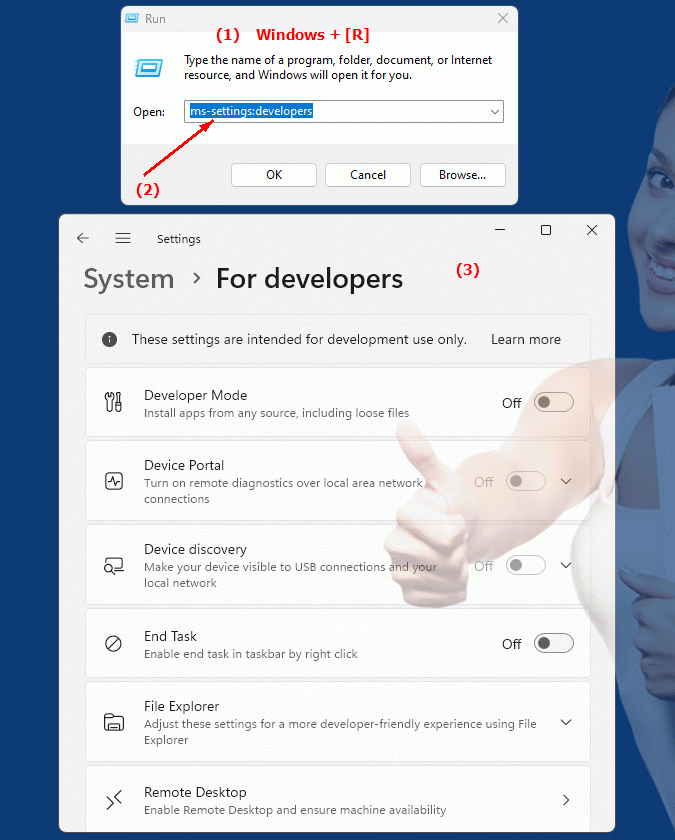
Task: Click the info icon in development notice
Action: point(109,339)
